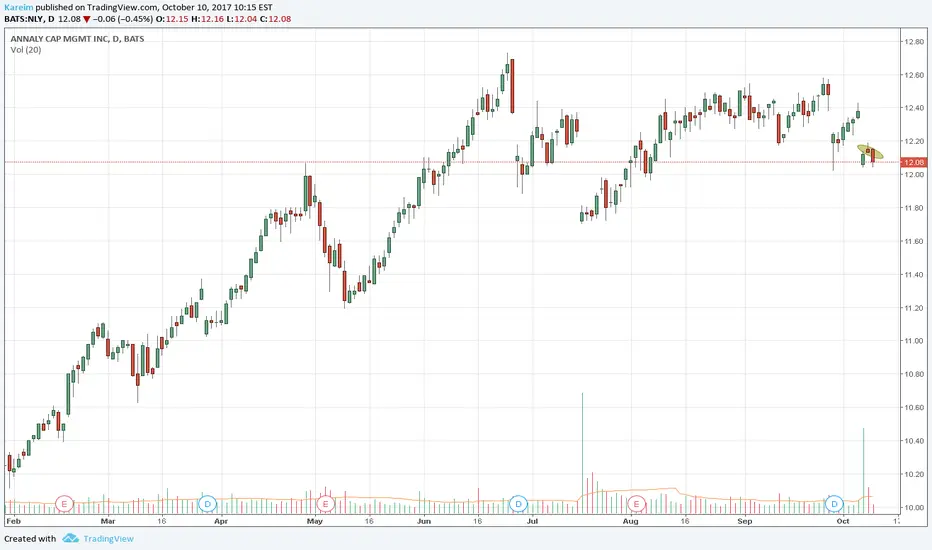Click the Vol (20) indicator label
The width and height of the screenshot is (932, 550).
(x=26, y=50)
